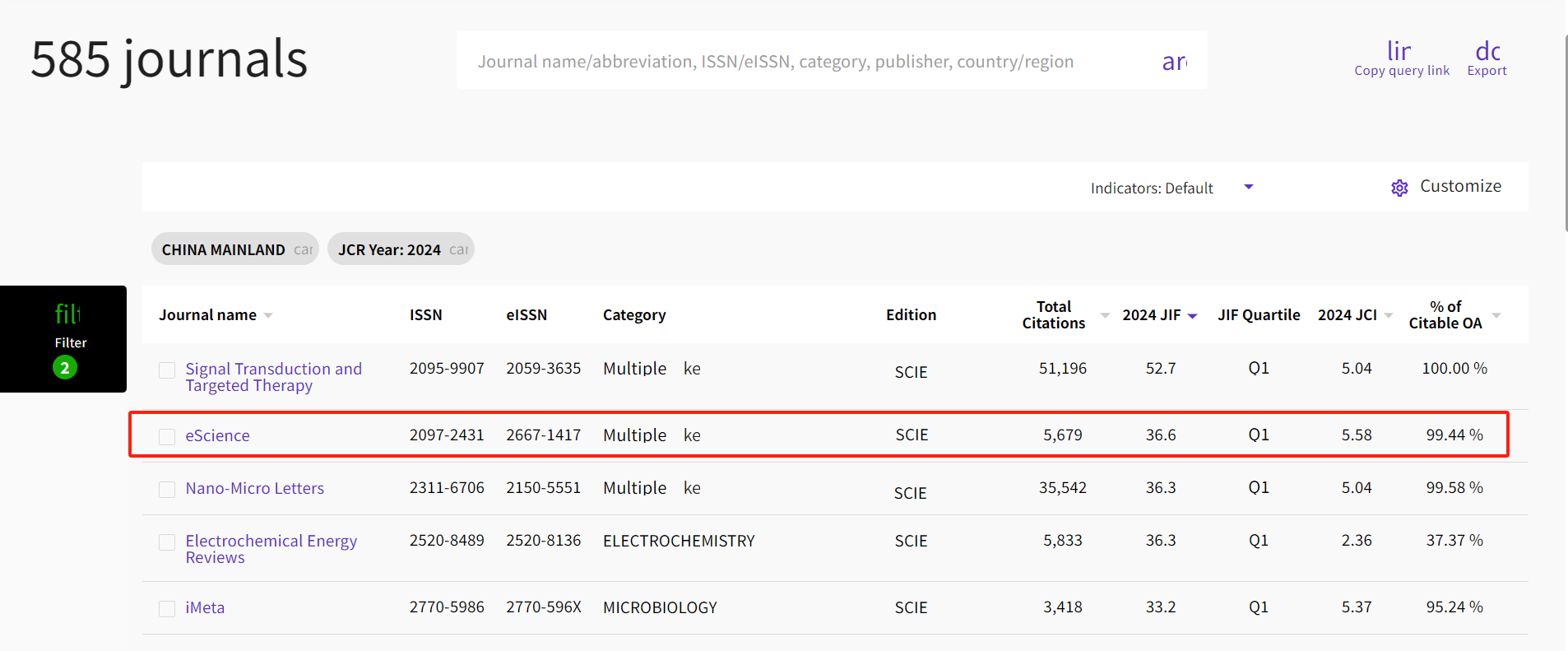Remove the CHINA MAINLAND filter chip

pos(303,249)
